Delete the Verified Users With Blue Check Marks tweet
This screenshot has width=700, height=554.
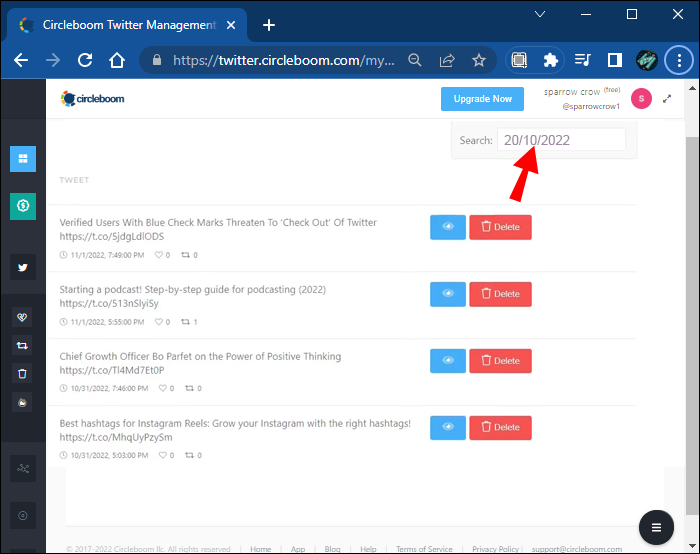[x=500, y=227]
